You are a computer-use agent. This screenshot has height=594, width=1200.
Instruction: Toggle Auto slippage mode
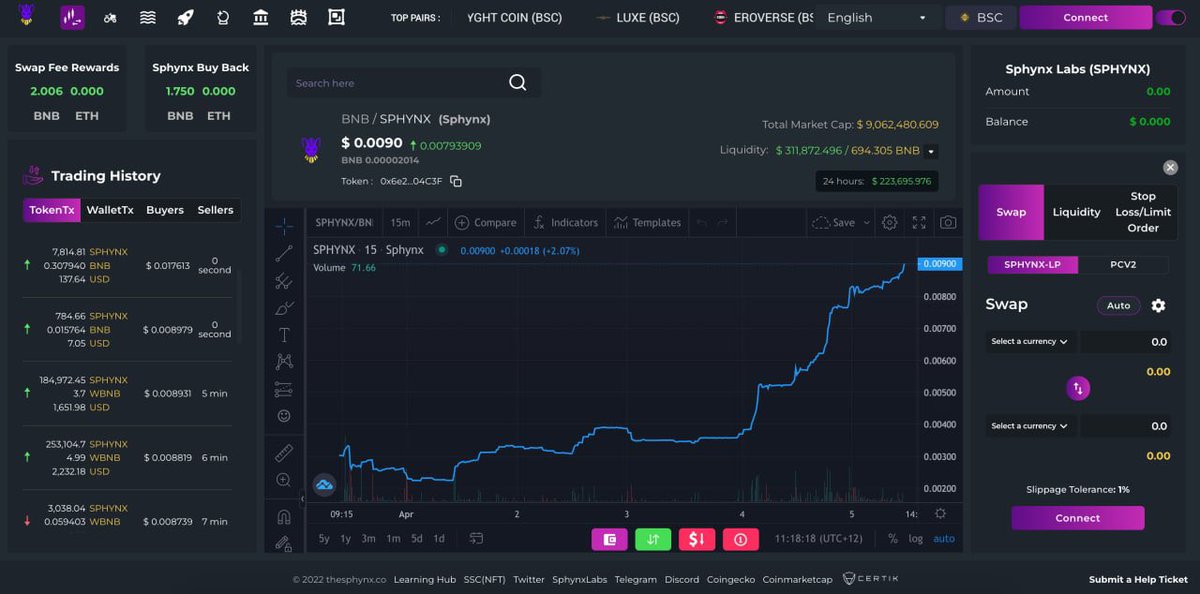1118,306
